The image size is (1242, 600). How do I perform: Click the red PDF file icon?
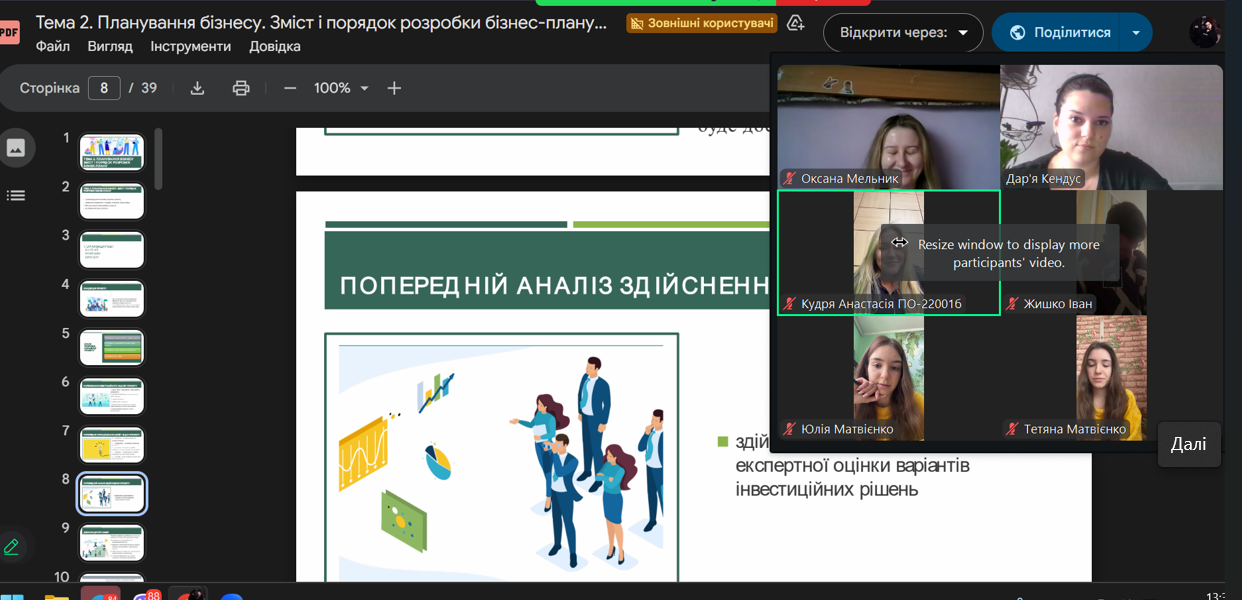9,32
